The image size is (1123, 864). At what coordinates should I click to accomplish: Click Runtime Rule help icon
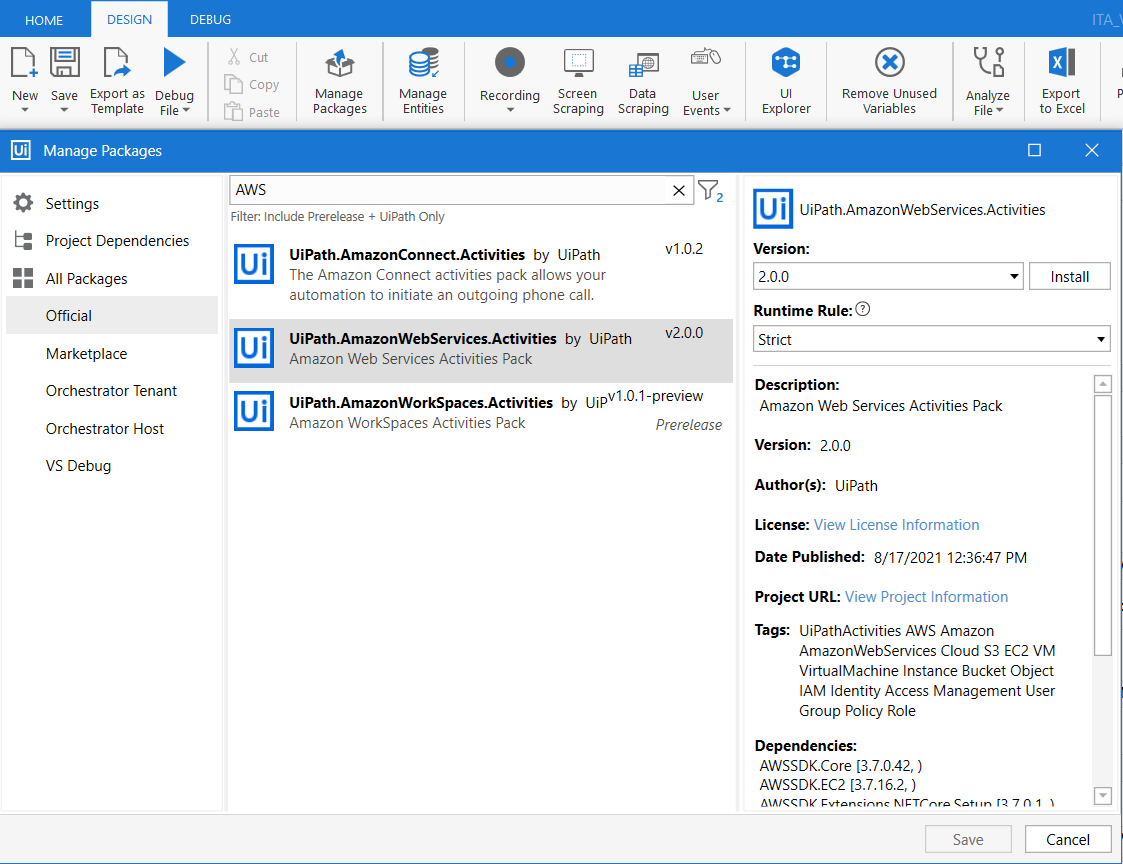click(863, 309)
